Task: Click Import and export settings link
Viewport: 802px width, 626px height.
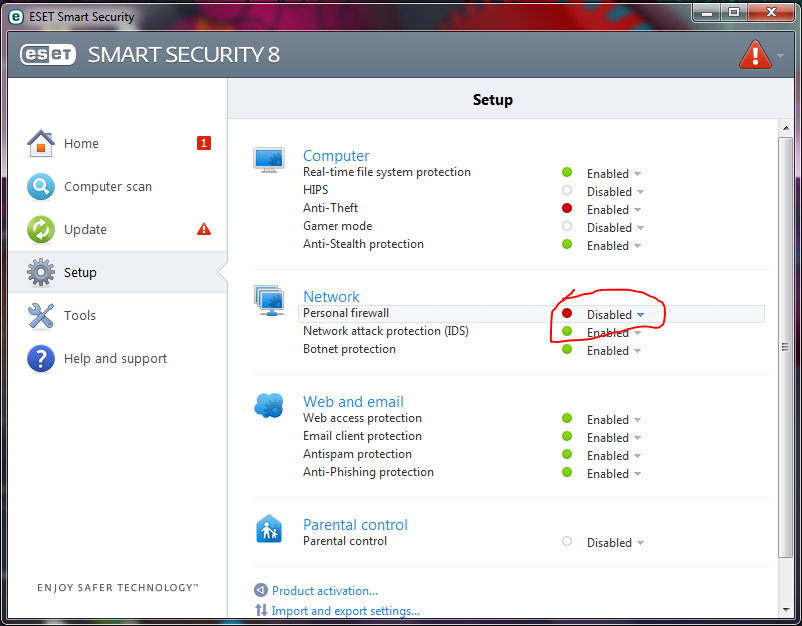Action: 346,611
